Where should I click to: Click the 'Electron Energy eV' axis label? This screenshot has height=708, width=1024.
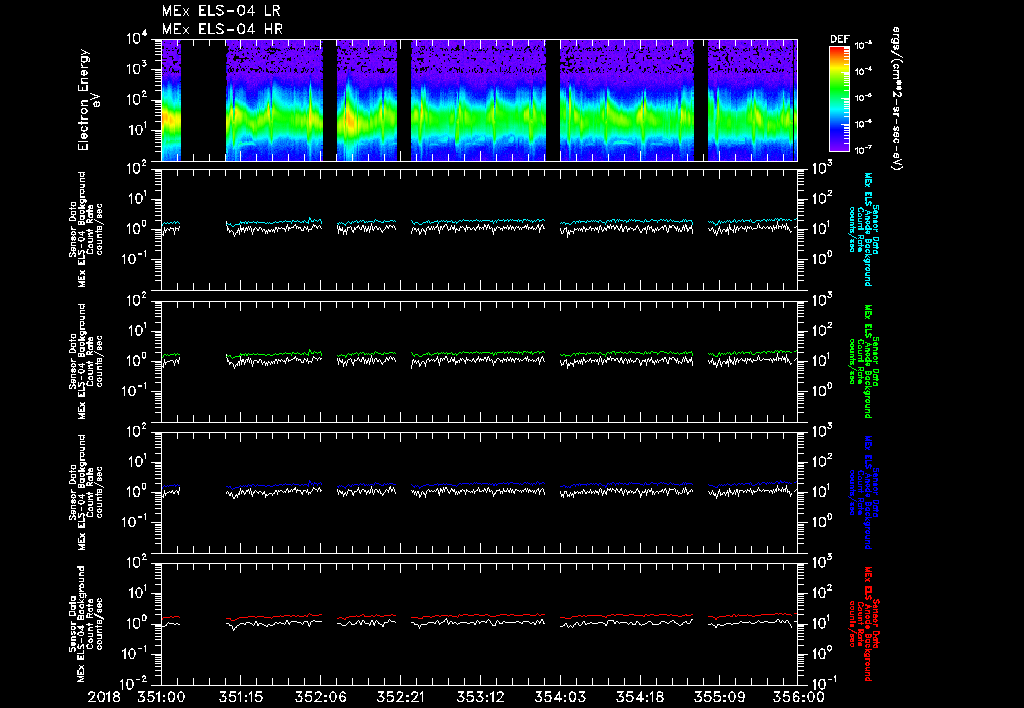[x=89, y=100]
